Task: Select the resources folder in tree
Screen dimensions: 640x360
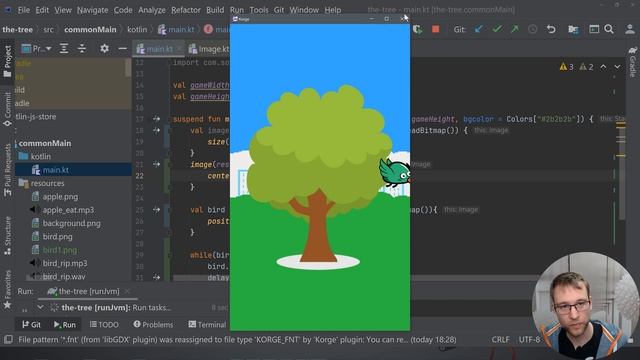Action: 47,183
